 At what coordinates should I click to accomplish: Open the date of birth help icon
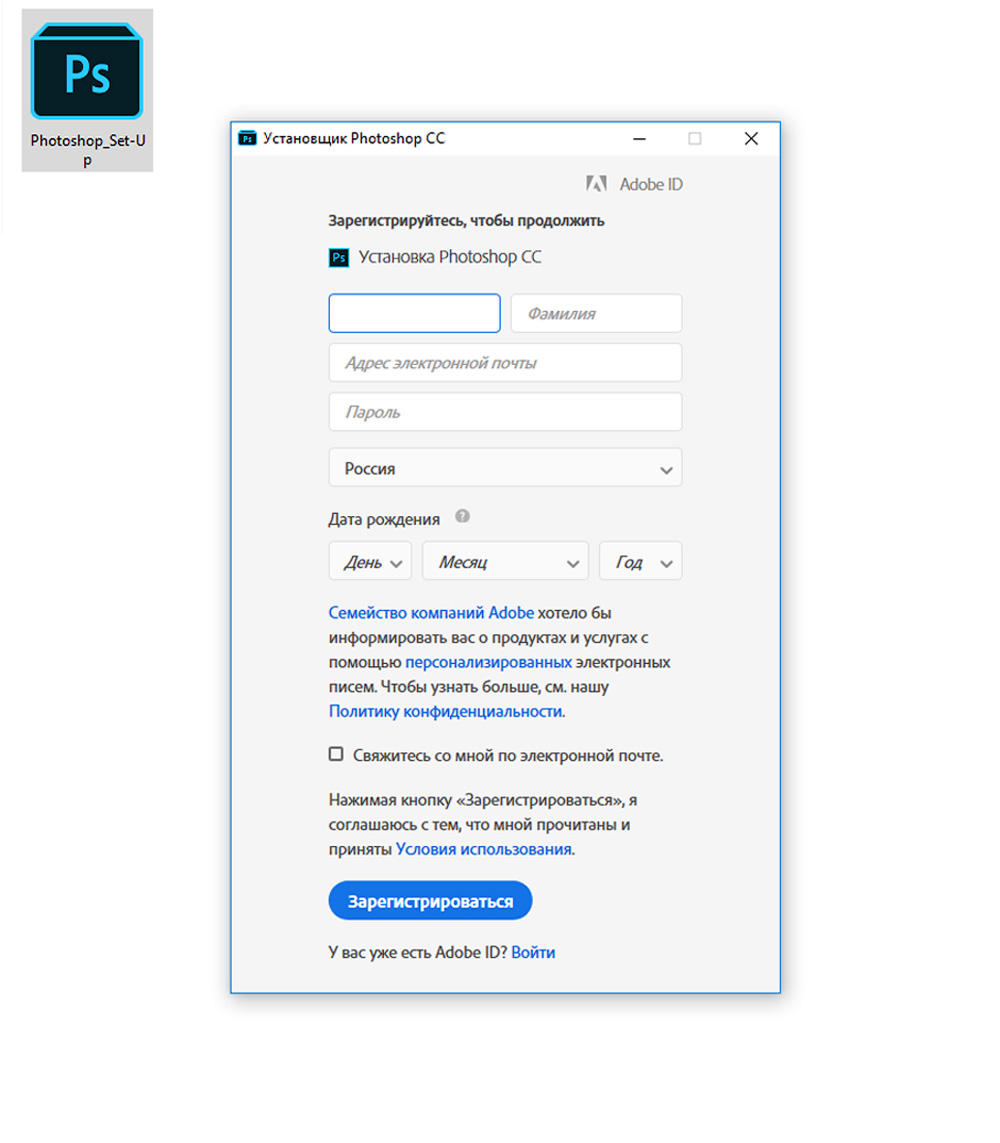click(x=462, y=517)
